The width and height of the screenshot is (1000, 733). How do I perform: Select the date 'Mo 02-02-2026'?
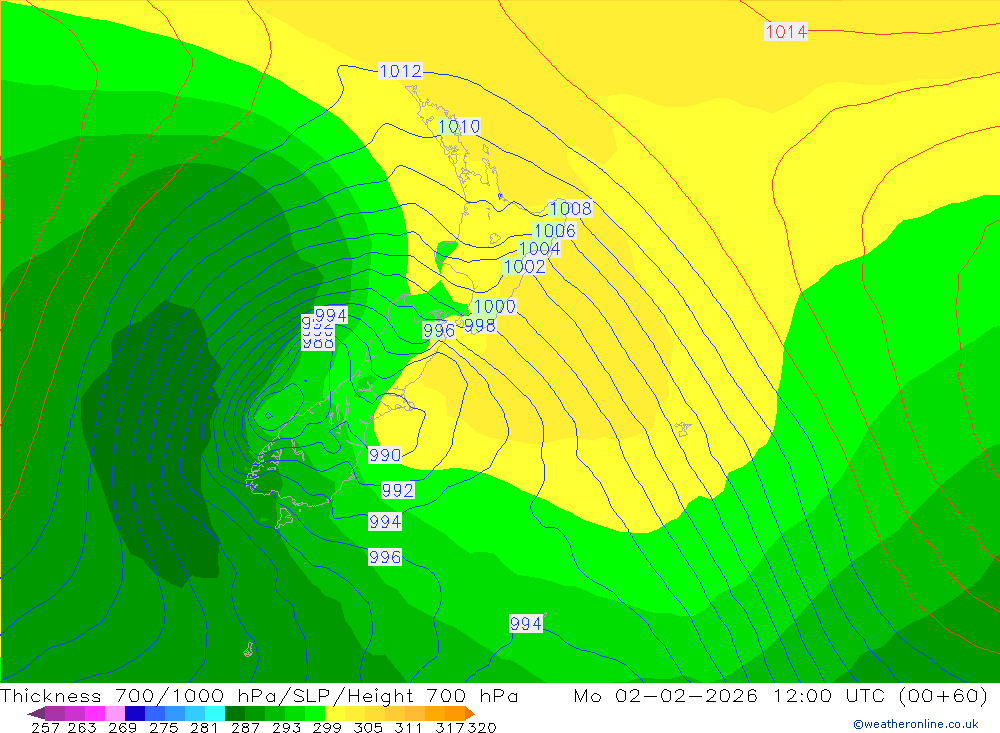pos(666,695)
